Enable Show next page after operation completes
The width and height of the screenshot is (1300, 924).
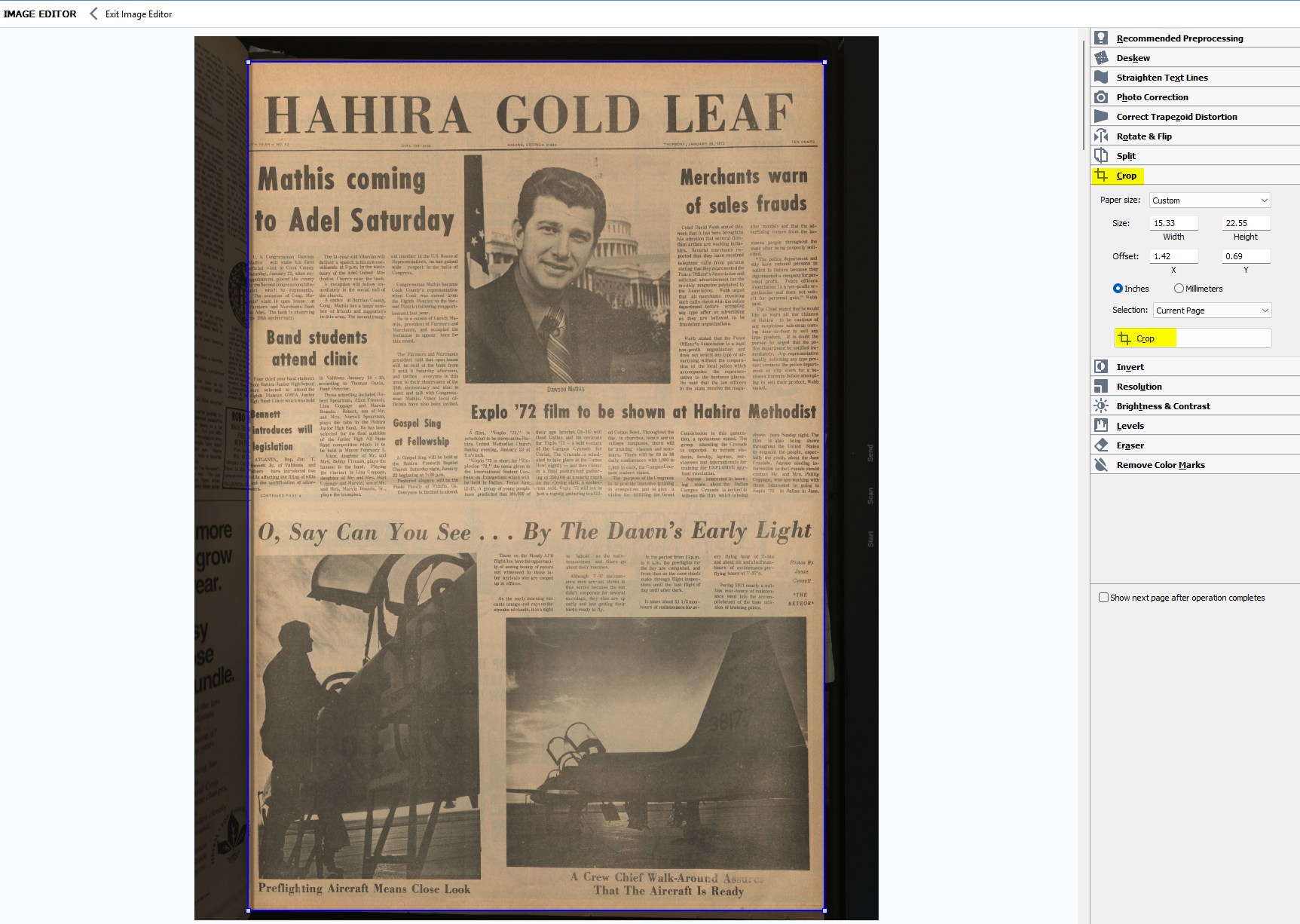1103,598
